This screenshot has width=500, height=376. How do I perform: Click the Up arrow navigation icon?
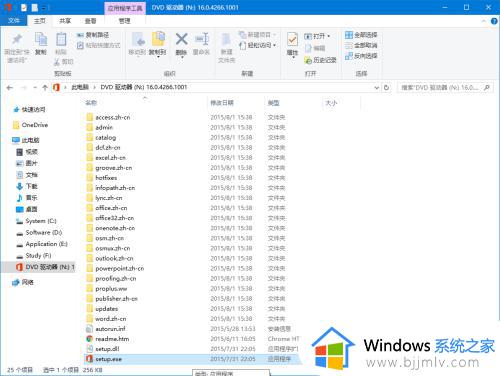pyautogui.click(x=45, y=87)
